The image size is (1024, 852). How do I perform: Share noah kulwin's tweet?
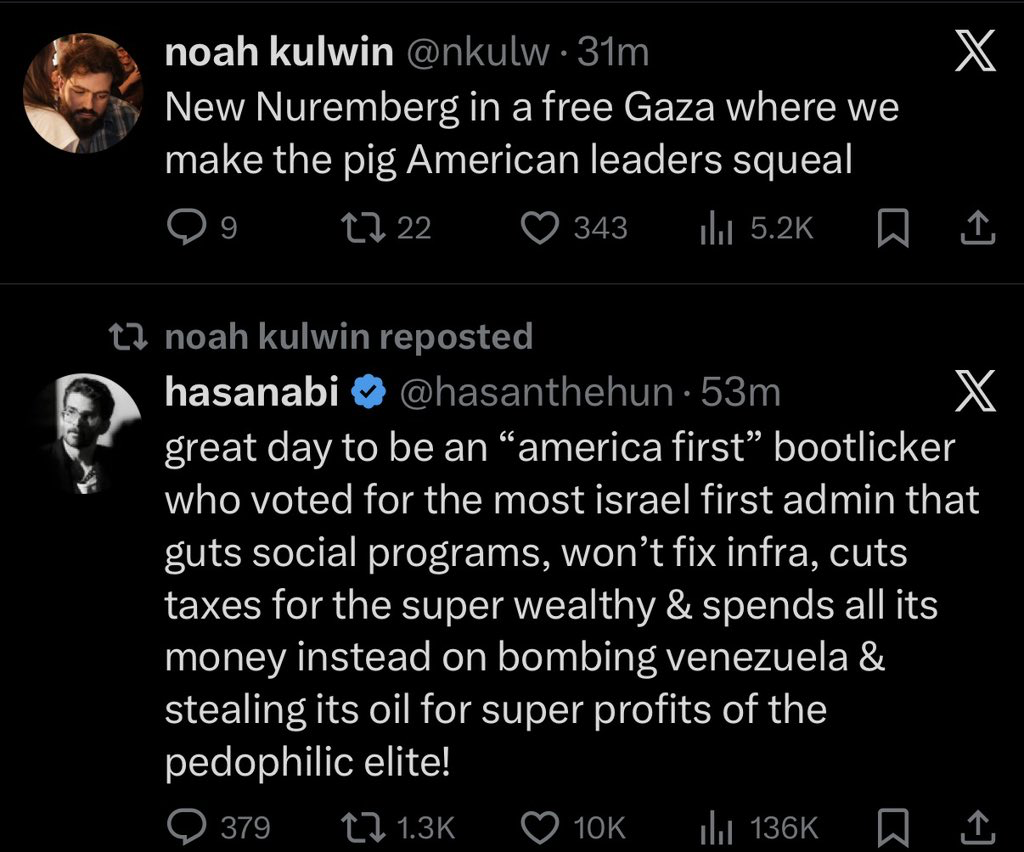tap(978, 229)
